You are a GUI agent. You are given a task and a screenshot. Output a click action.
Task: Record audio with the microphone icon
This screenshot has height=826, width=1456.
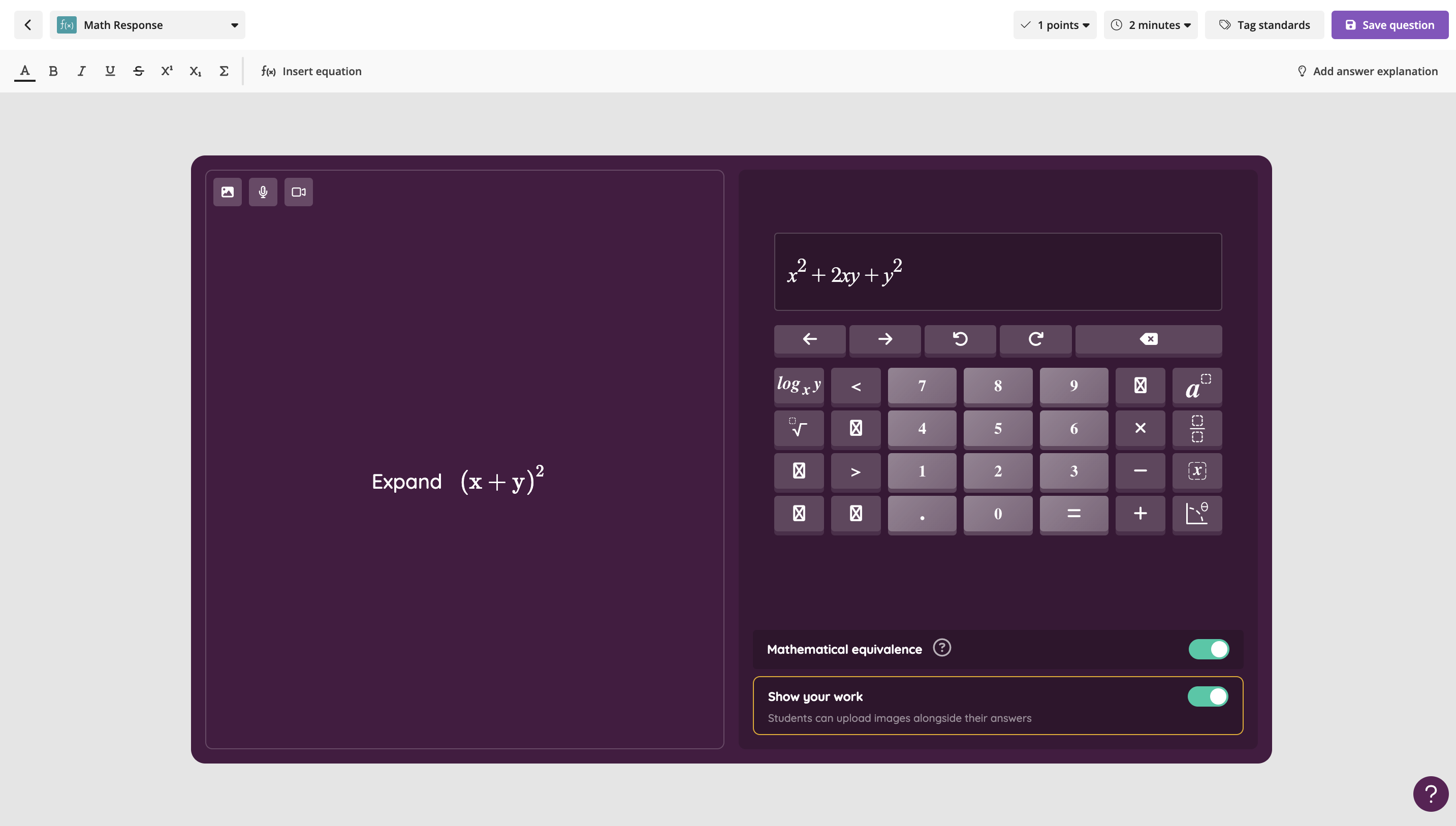click(x=263, y=192)
